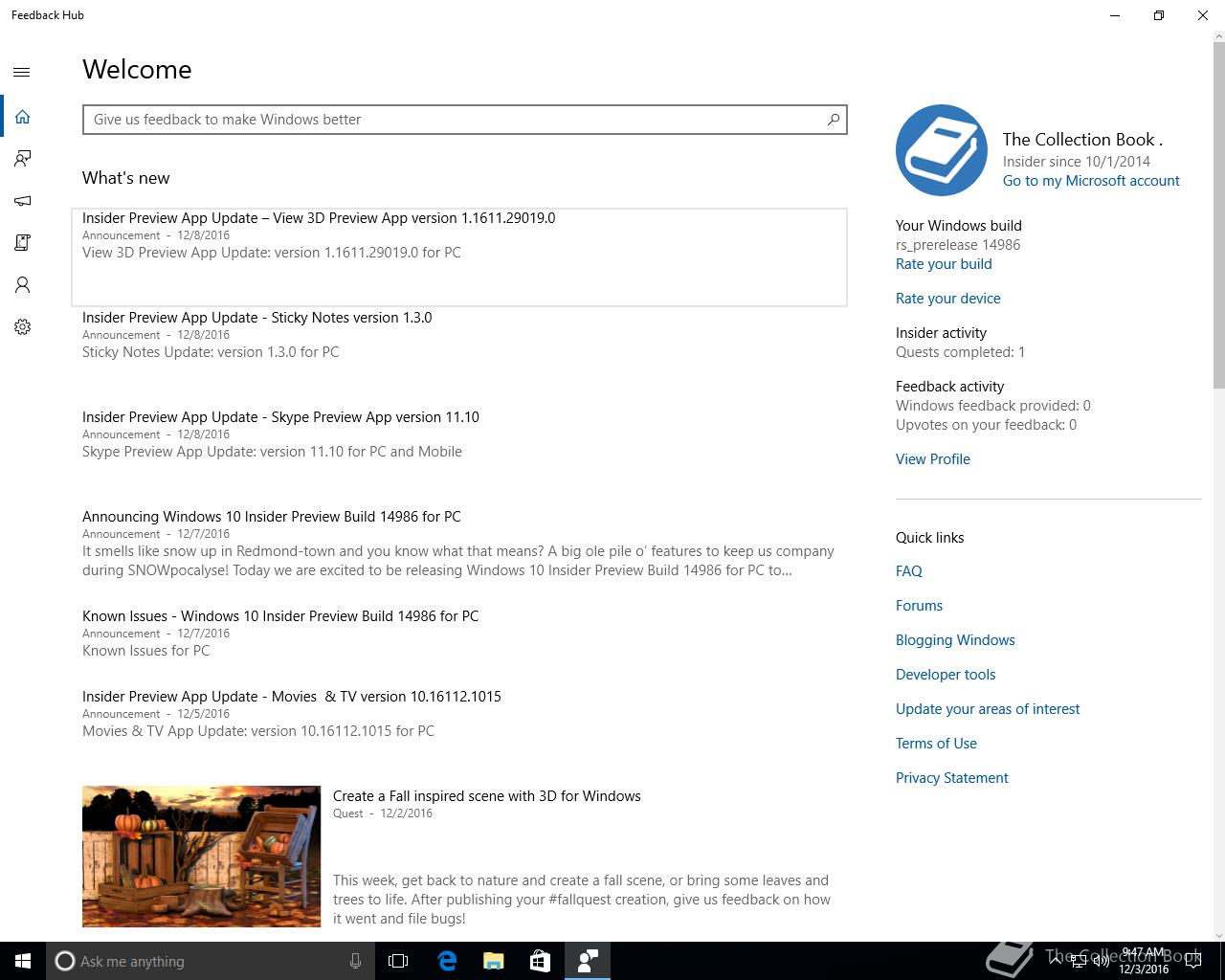The width and height of the screenshot is (1225, 980).
Task: Open the hamburger navigation menu
Action: pos(22,72)
